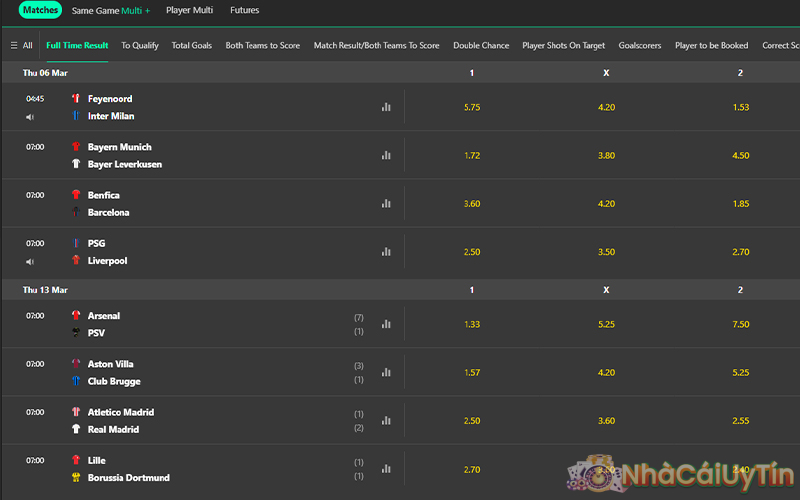Select Both Teams to Score market
The image size is (800, 500).
point(262,45)
